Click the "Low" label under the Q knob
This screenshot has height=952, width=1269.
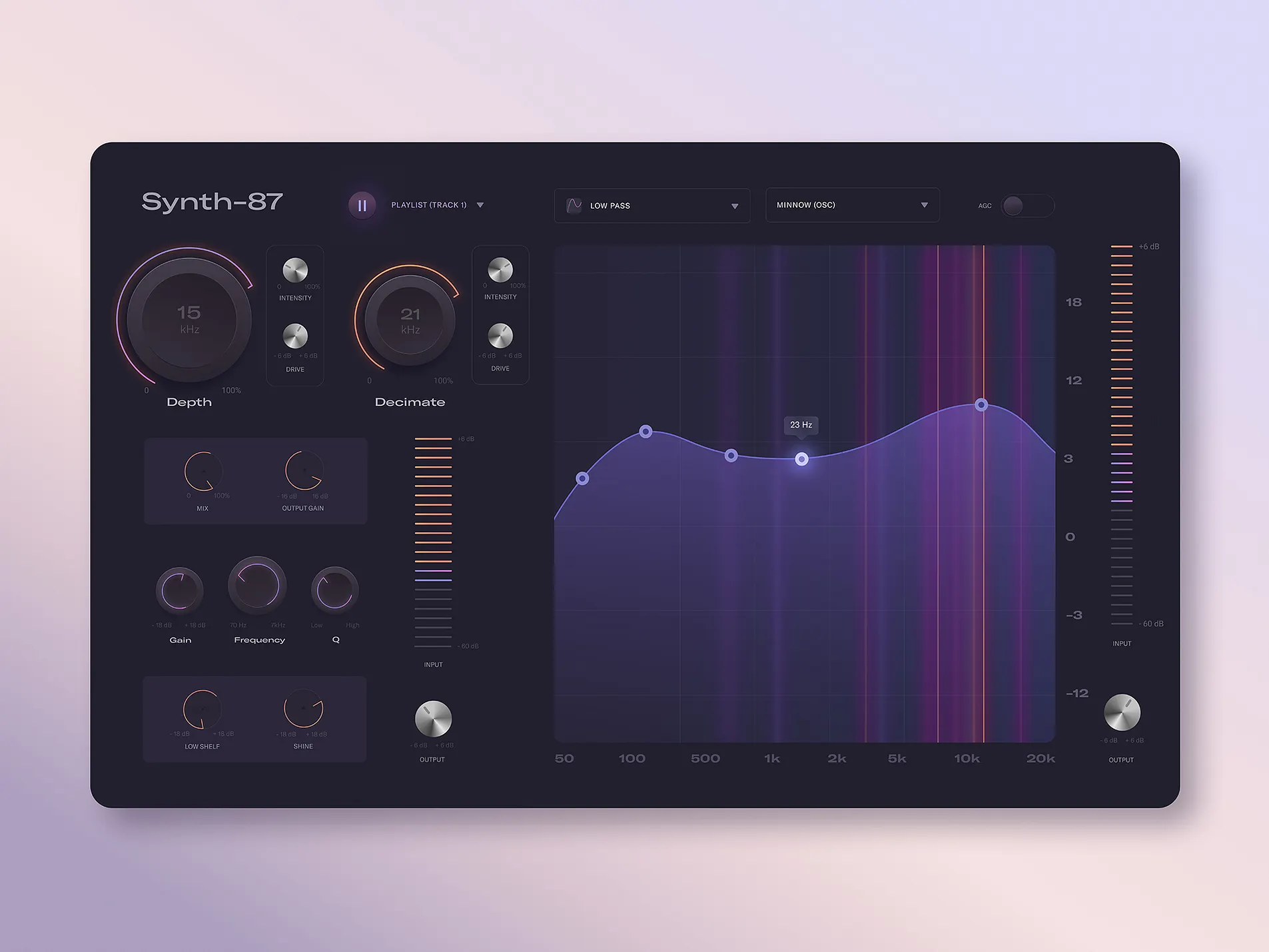(316, 626)
